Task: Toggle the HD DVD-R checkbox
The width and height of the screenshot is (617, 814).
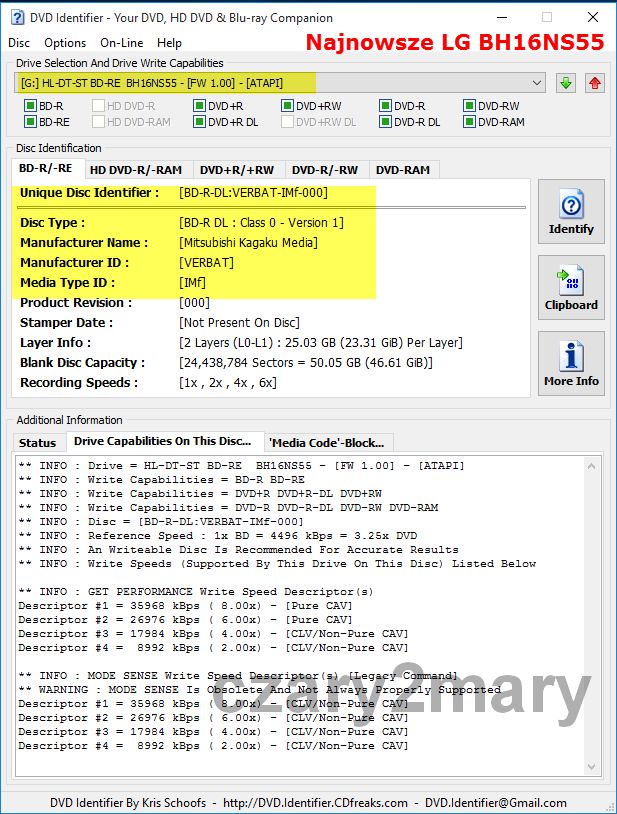Action: (98, 106)
